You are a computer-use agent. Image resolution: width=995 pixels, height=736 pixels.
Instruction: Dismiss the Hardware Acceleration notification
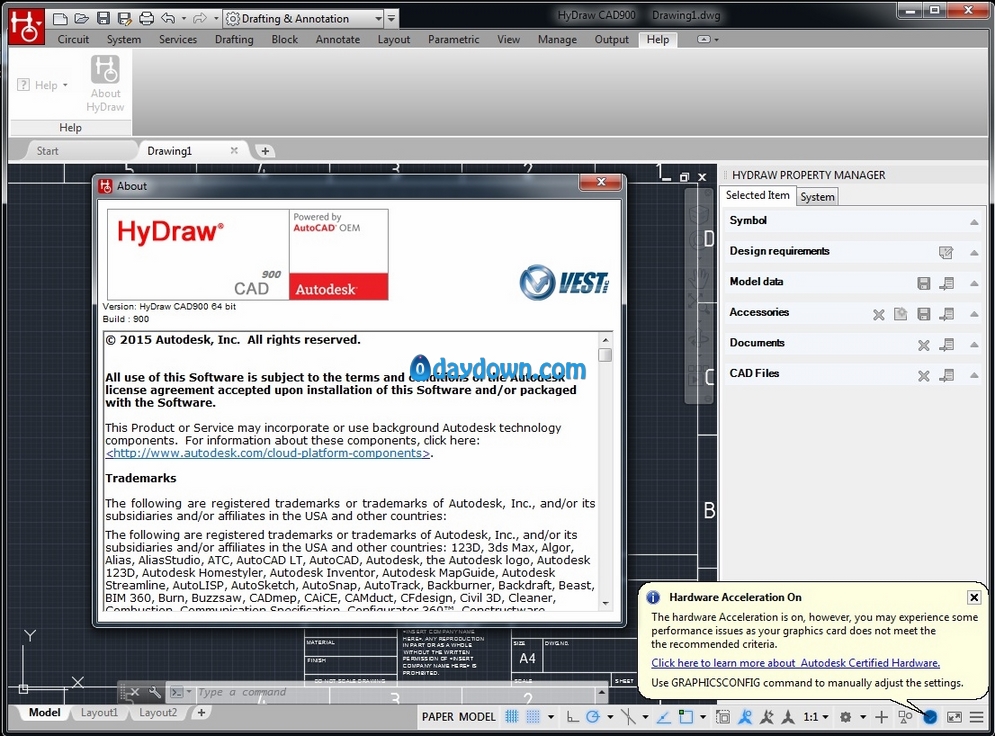(x=973, y=597)
